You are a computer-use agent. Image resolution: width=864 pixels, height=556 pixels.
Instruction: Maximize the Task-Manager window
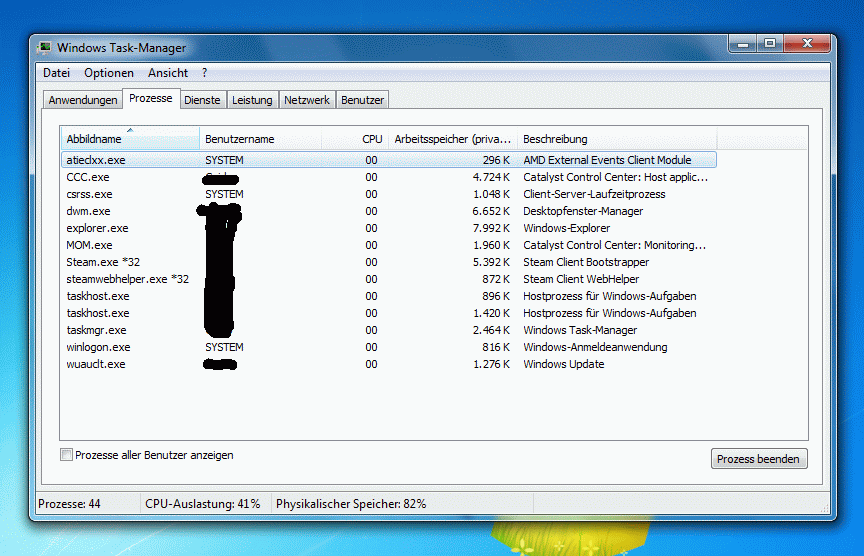(770, 44)
